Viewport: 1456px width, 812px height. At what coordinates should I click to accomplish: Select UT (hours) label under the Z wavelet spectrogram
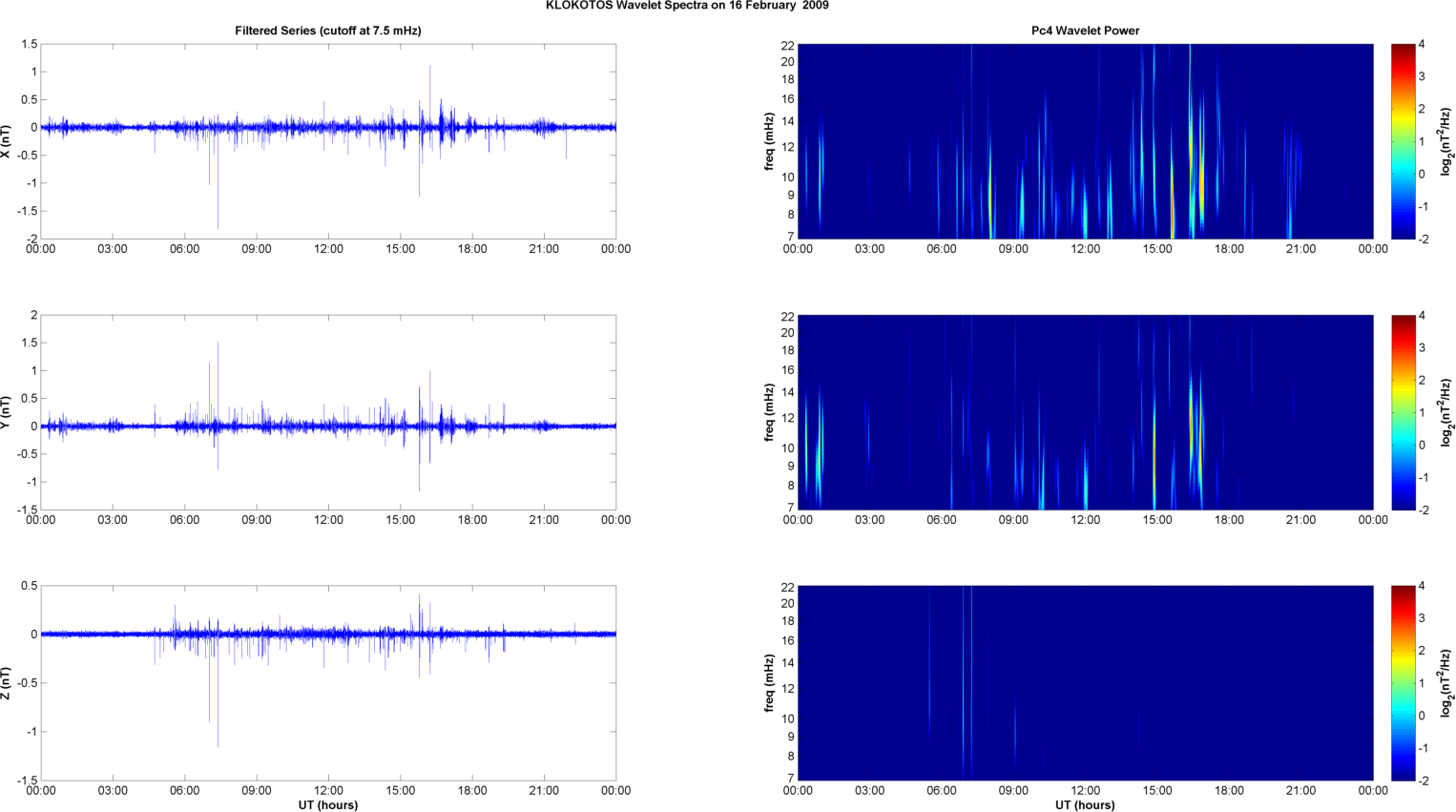click(1085, 804)
